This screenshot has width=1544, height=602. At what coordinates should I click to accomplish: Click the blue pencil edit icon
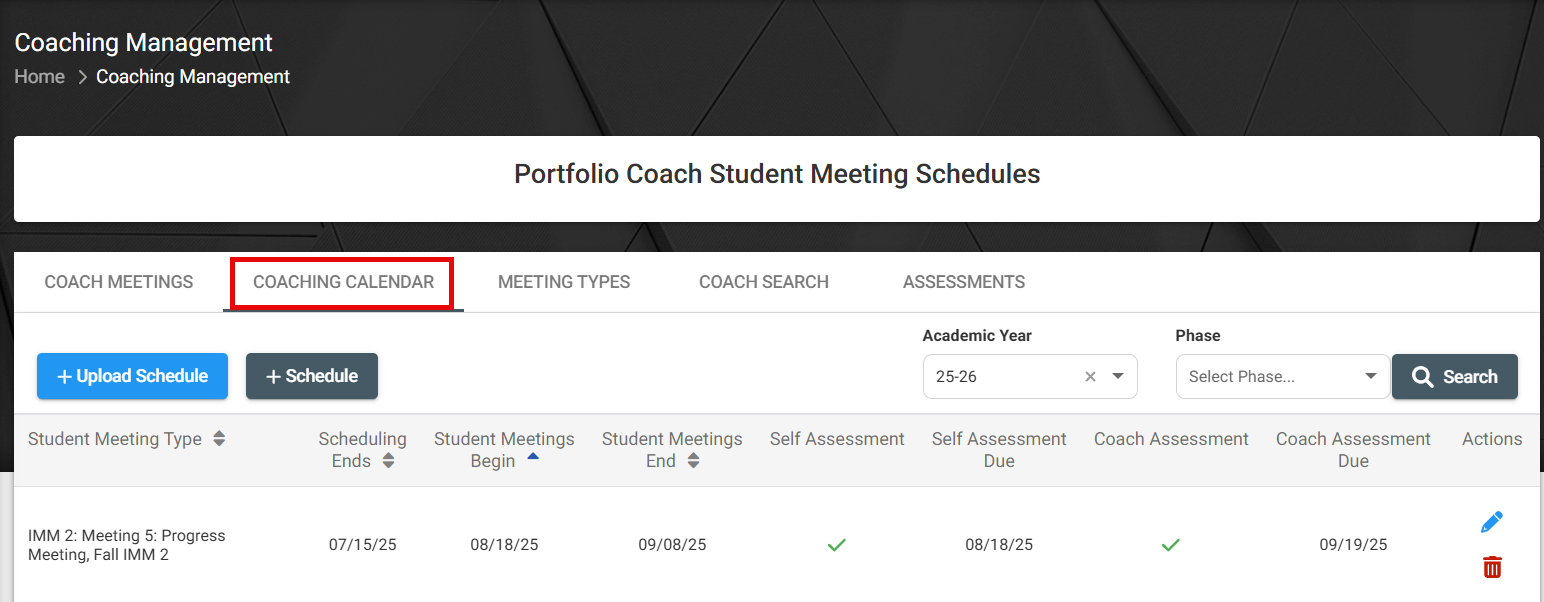[x=1491, y=522]
